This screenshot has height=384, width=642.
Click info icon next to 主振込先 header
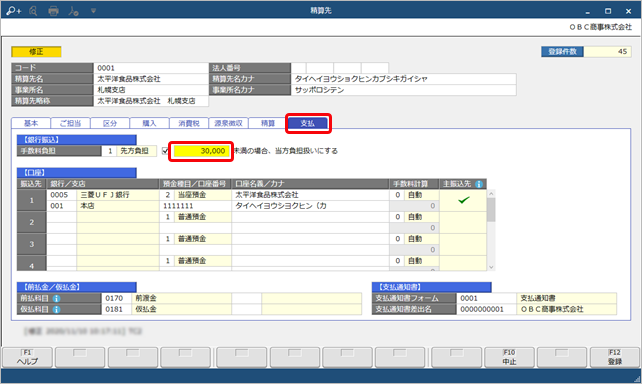pos(478,184)
